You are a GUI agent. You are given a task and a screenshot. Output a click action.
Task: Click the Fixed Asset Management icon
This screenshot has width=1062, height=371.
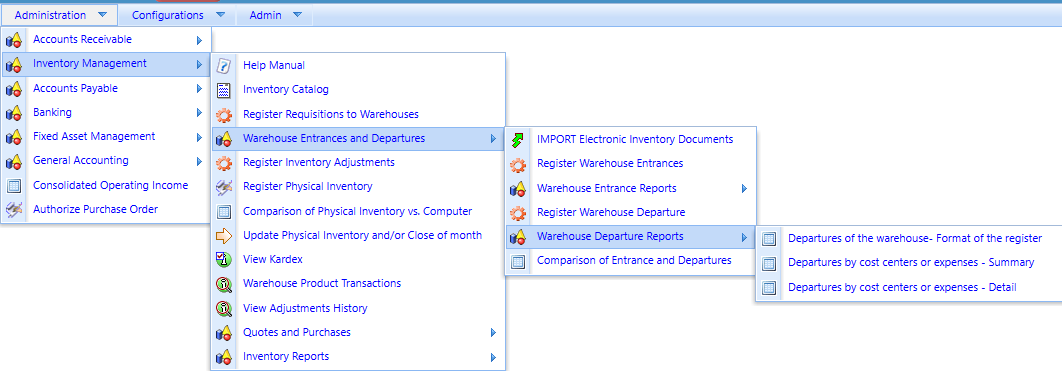pos(14,137)
